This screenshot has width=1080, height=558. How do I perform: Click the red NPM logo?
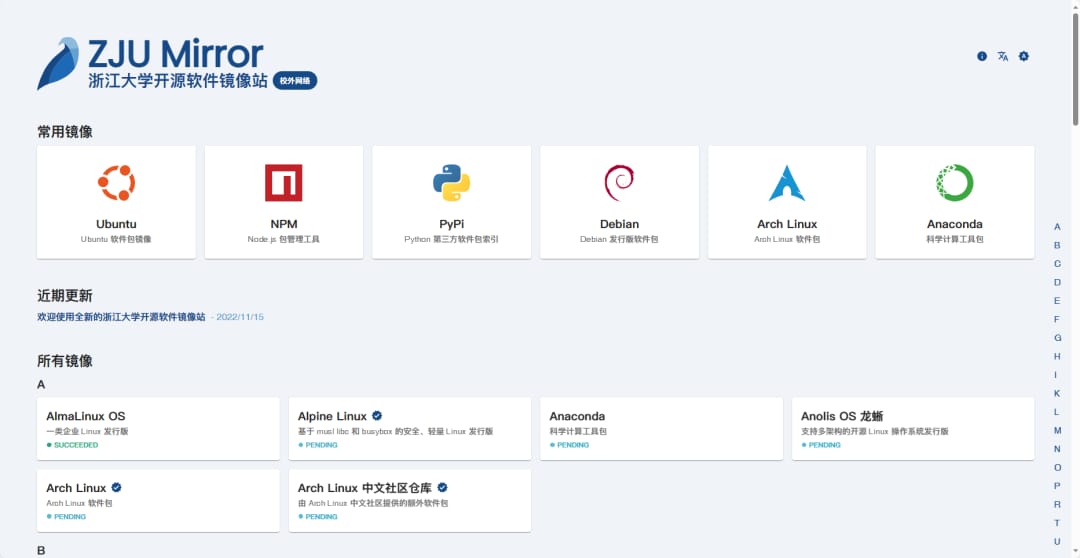[x=284, y=183]
